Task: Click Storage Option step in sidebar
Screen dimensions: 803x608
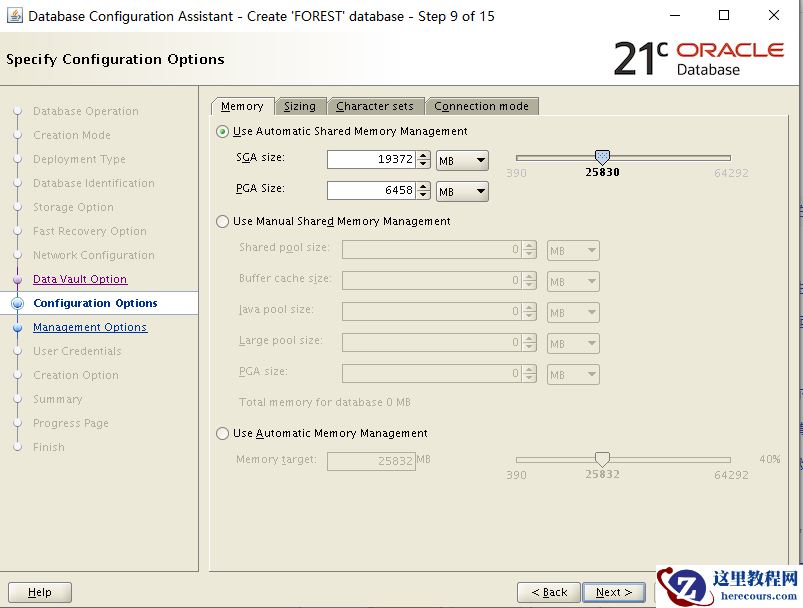Action: 73,207
